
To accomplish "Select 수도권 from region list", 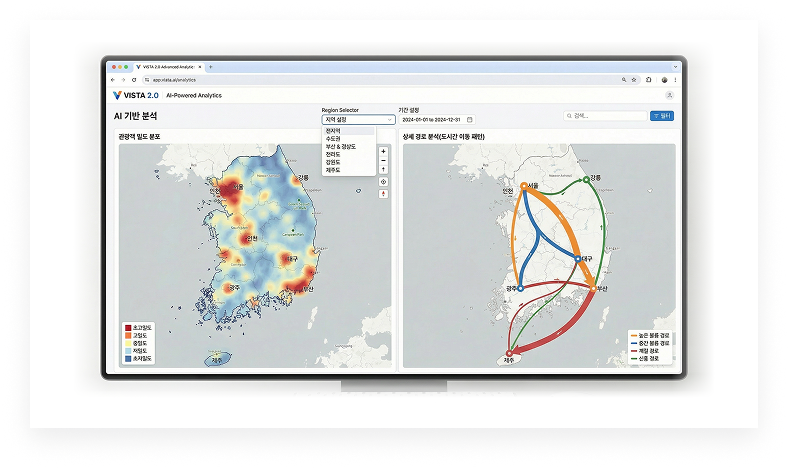I will [x=334, y=139].
